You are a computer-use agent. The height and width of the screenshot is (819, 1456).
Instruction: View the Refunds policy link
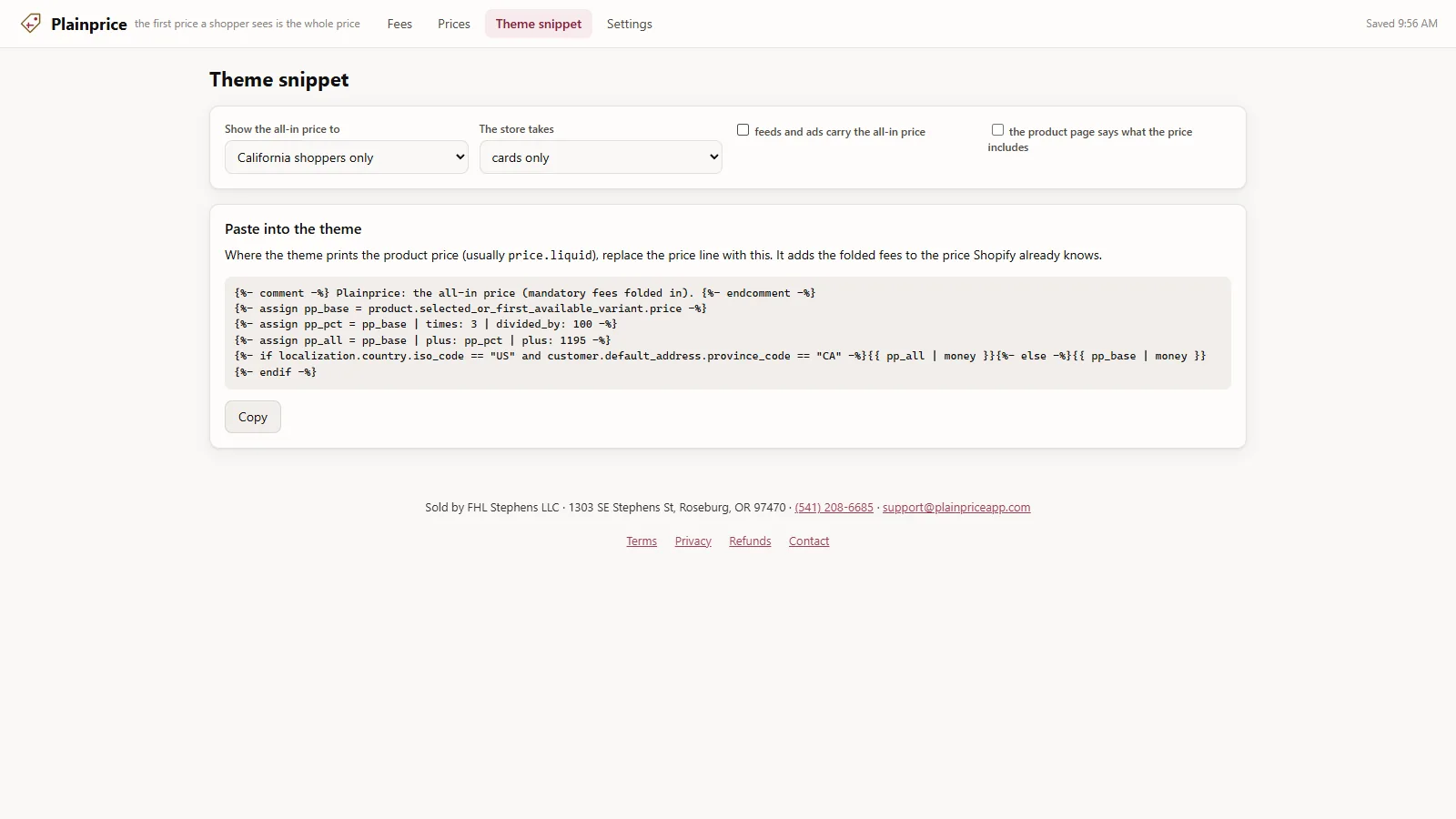(750, 541)
